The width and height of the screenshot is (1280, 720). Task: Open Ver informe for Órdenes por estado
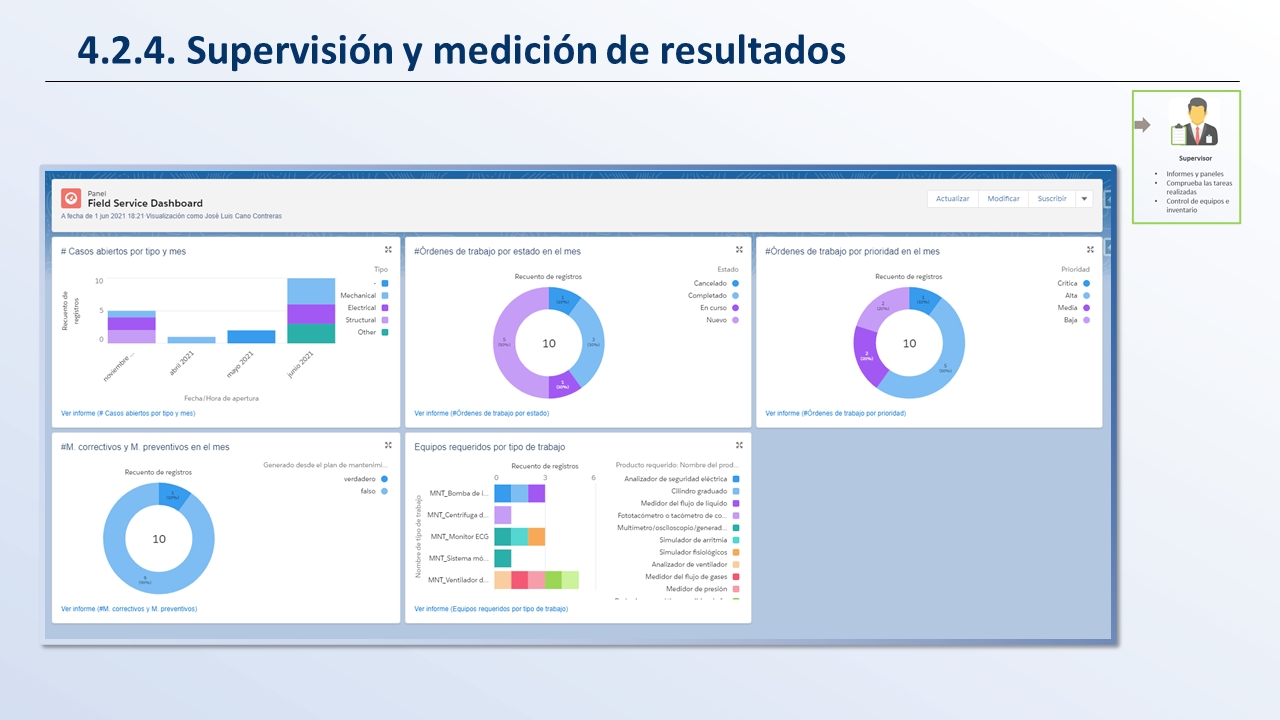[x=481, y=413]
